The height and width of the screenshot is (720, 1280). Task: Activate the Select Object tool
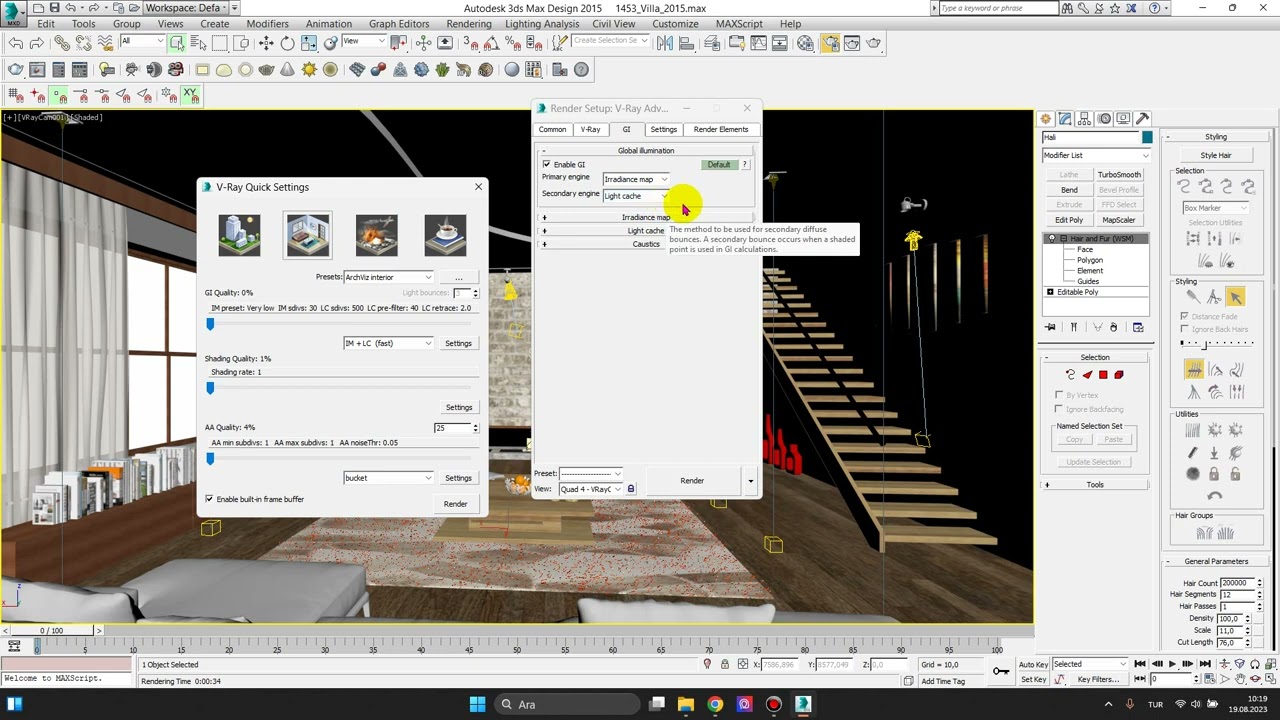coord(177,43)
